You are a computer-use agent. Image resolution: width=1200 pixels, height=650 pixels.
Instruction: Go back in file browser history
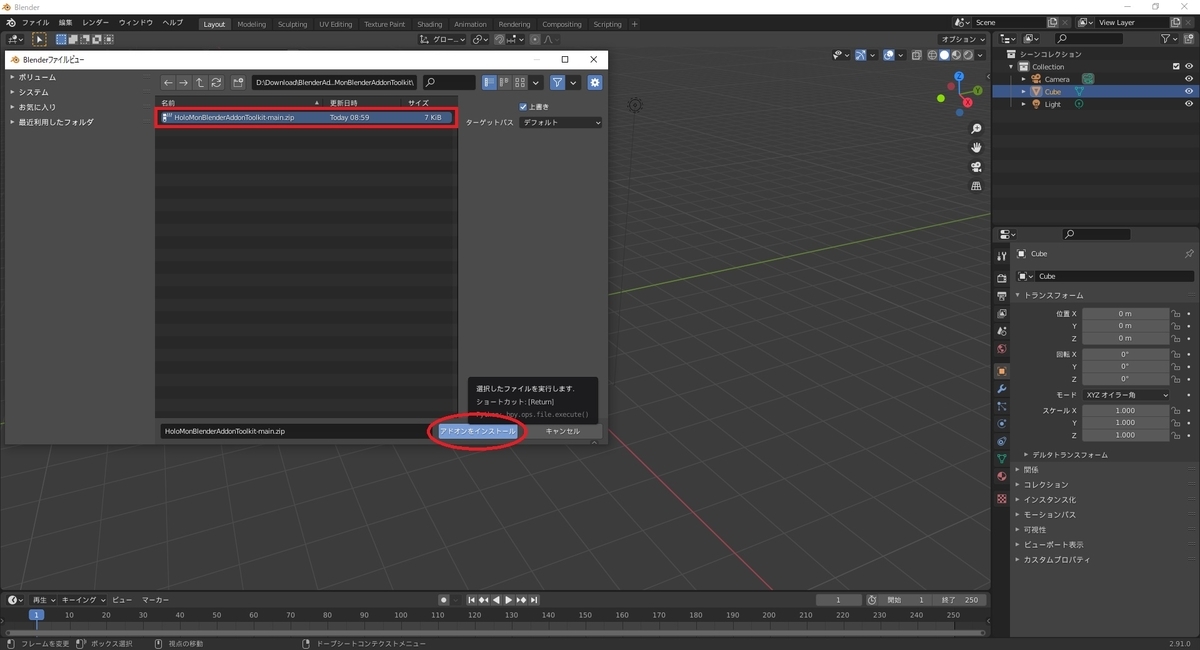pos(168,83)
